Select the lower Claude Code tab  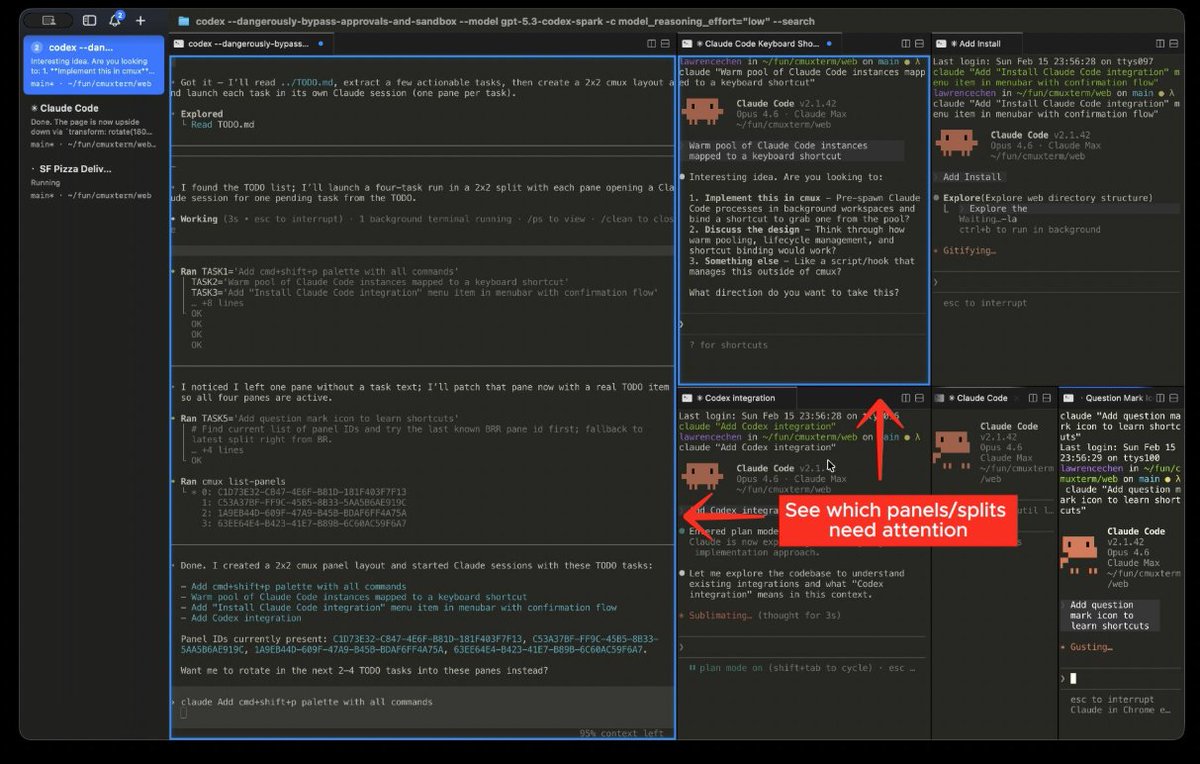[x=976, y=398]
